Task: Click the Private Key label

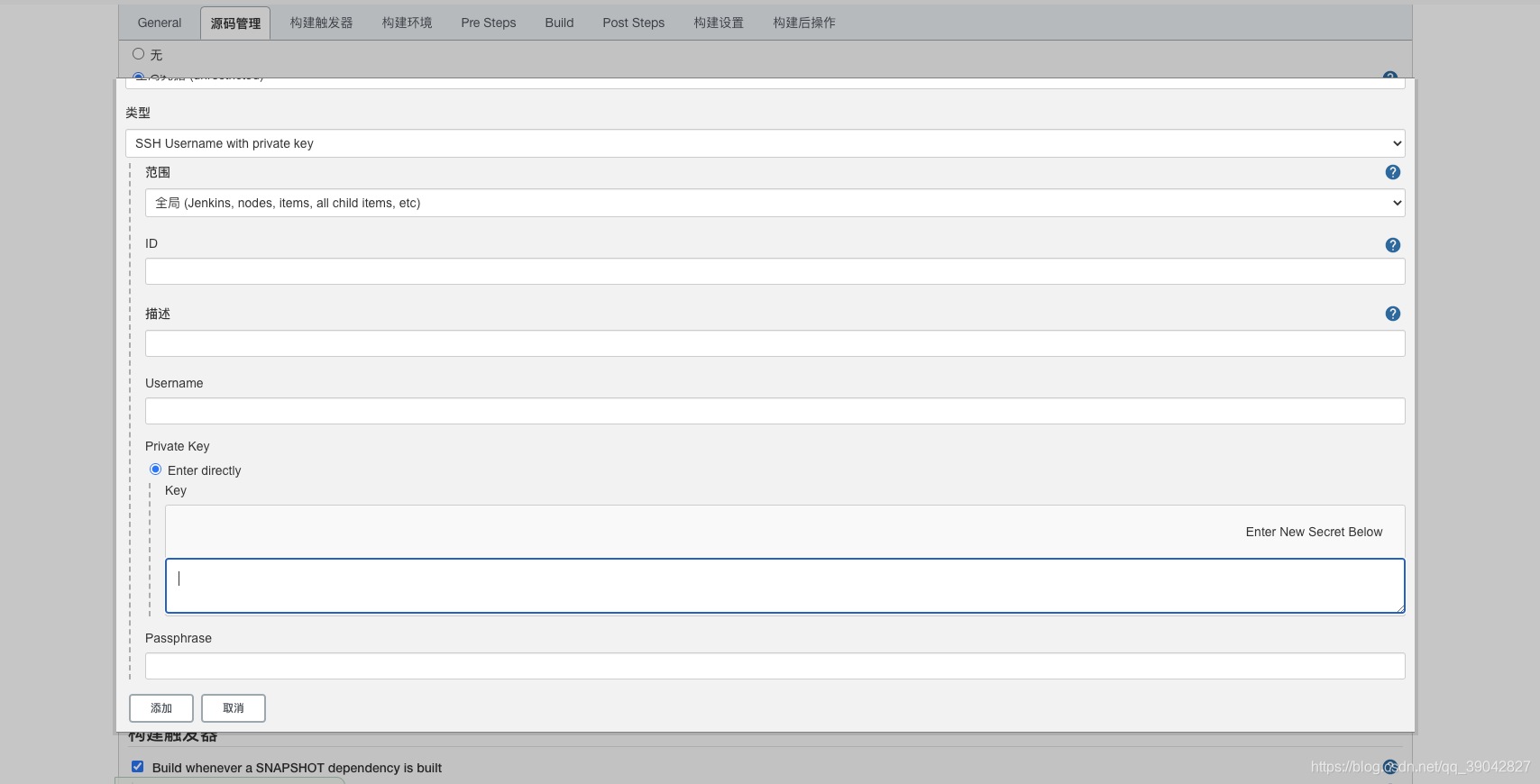Action: 178,446
